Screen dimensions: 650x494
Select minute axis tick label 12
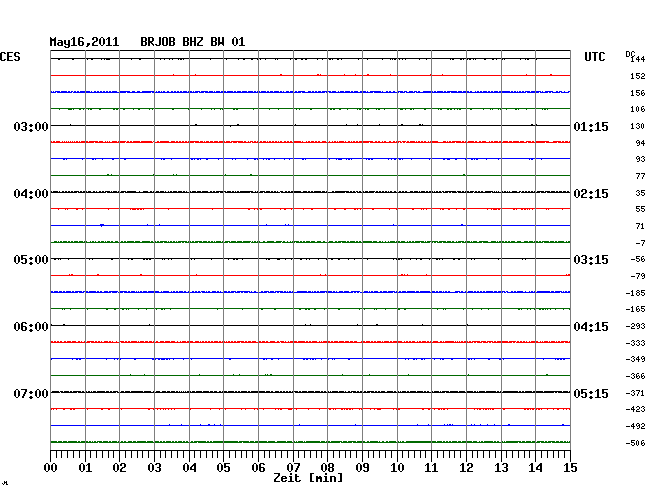466,468
